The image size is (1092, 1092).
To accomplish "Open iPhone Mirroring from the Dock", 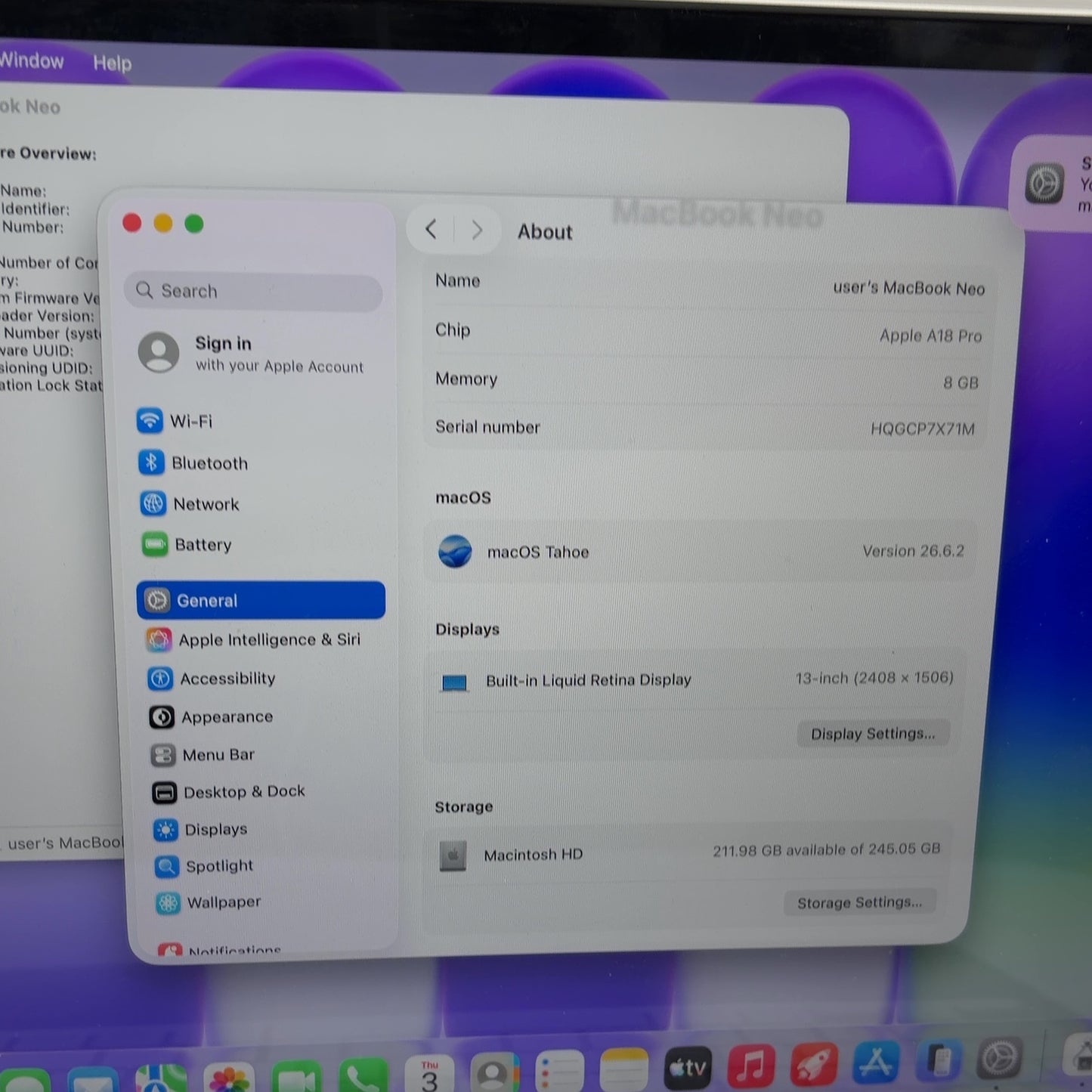I will (939, 1060).
